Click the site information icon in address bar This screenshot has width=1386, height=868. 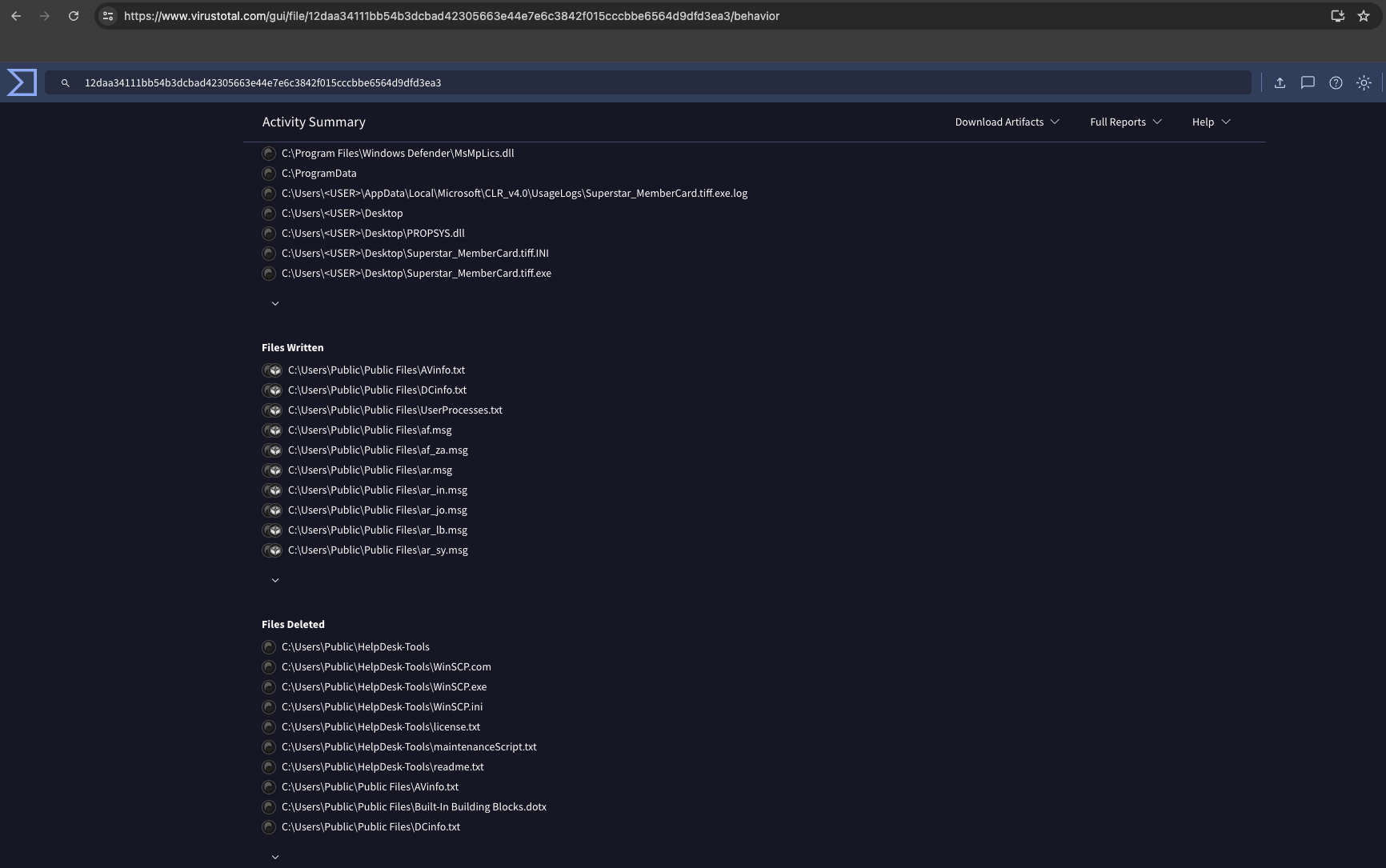[x=108, y=16]
